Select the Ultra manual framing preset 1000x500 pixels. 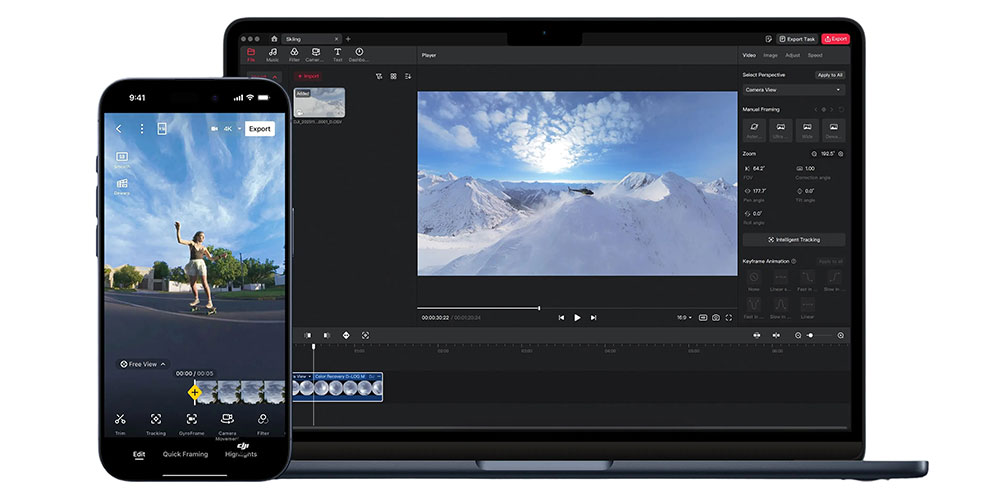coord(781,129)
